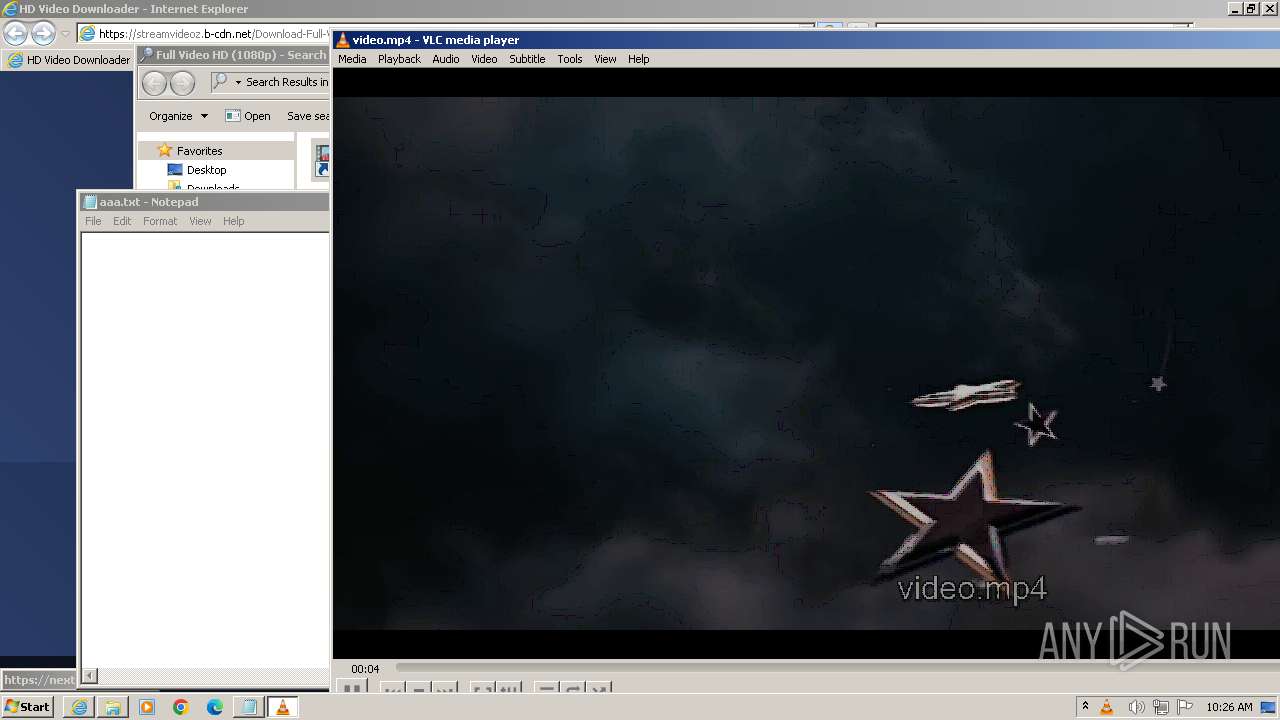Open the VLC View menu

coord(605,59)
